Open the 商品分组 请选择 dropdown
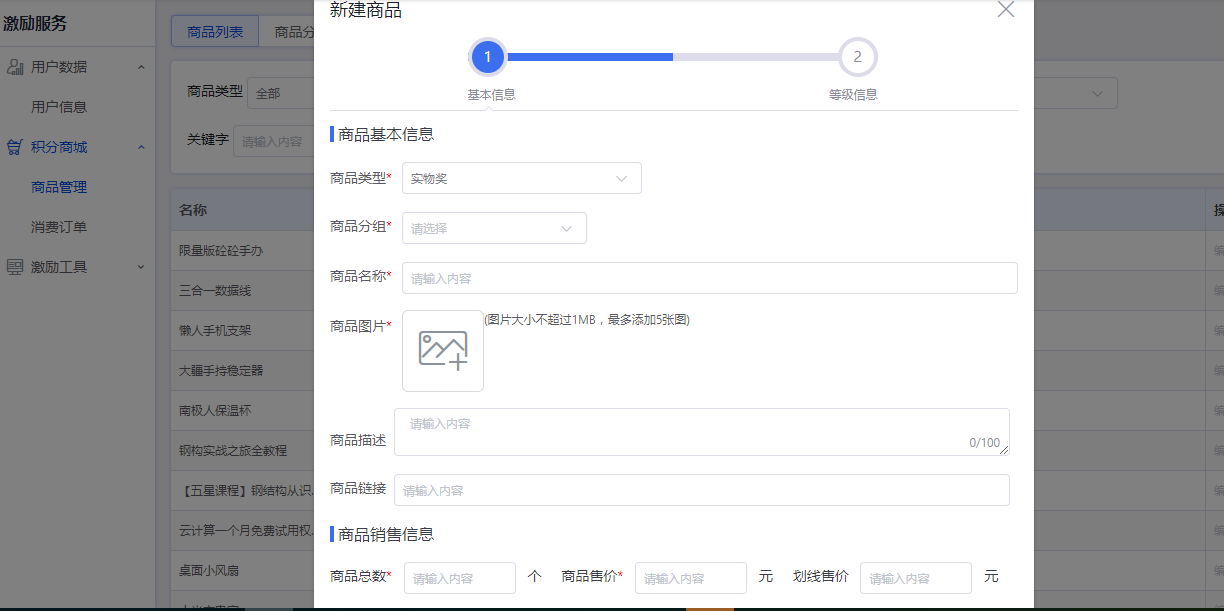This screenshot has height=611, width=1224. (494, 228)
